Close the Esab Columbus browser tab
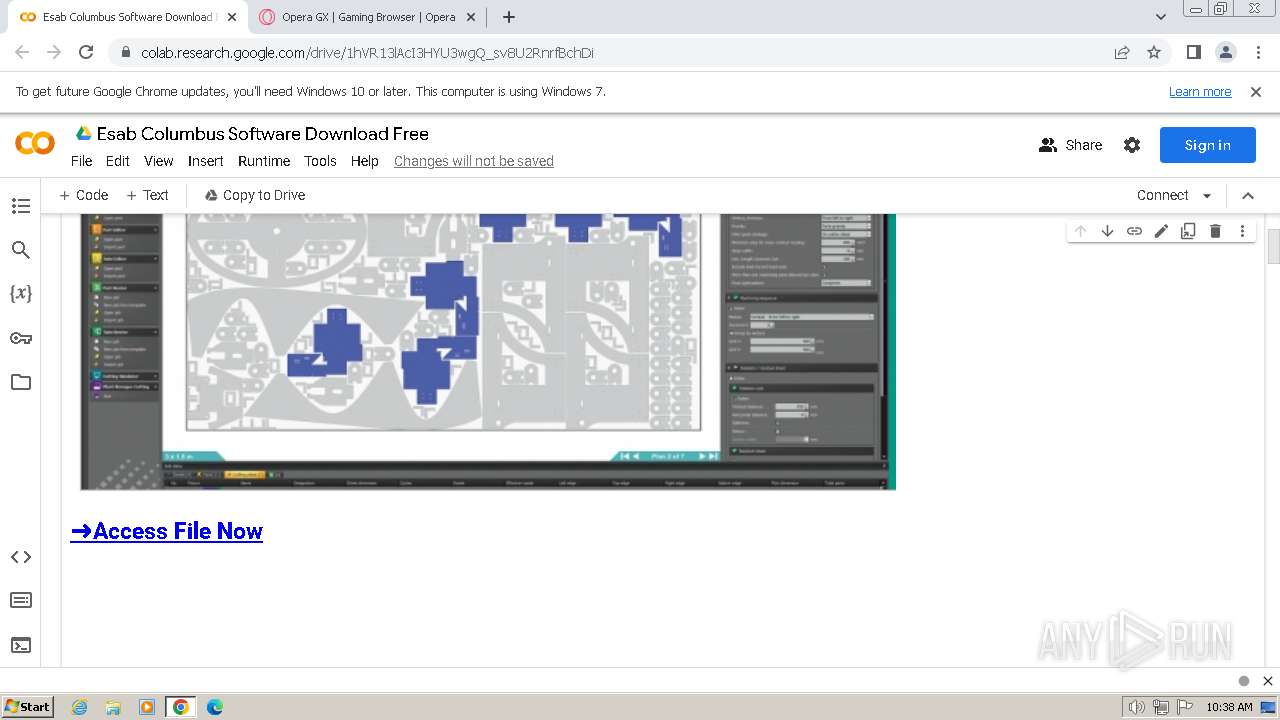 click(x=231, y=17)
